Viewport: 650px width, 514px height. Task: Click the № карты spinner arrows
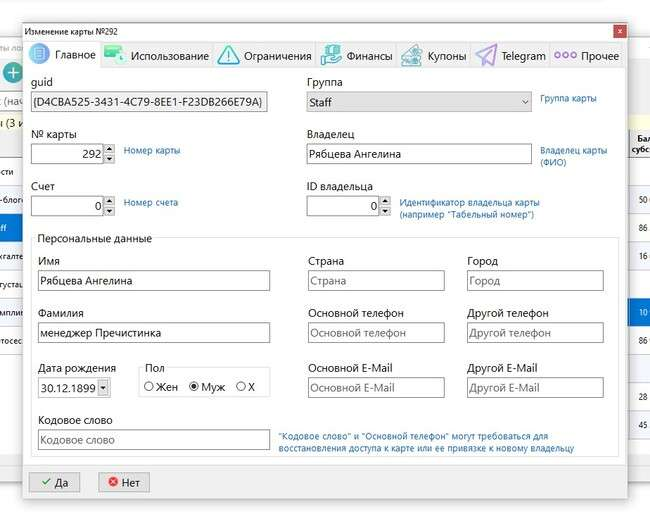pos(110,154)
